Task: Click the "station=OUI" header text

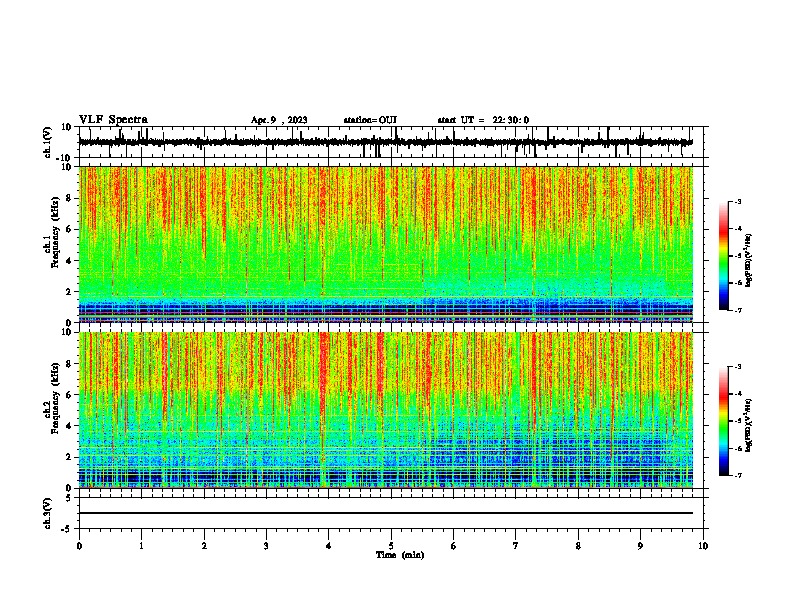Action: click(370, 120)
